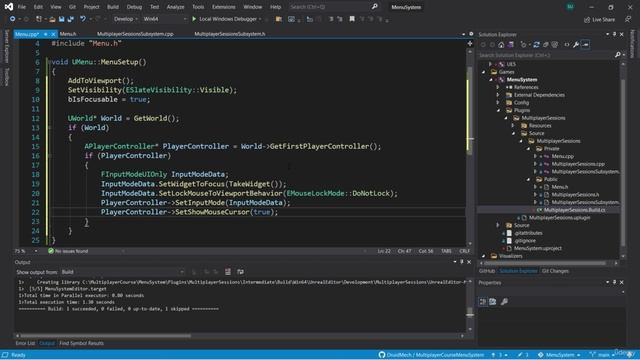Toggle Preview Selected Items in Solution Explorer
The image size is (640, 360).
(x=585, y=45)
